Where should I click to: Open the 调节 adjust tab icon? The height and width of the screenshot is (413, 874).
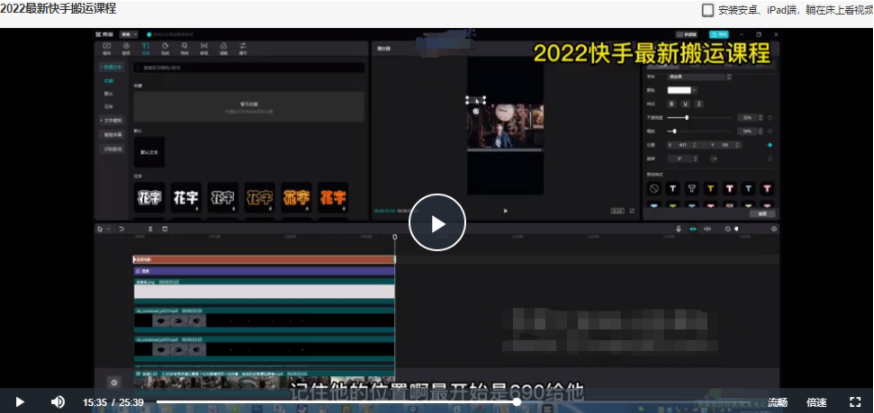243,48
